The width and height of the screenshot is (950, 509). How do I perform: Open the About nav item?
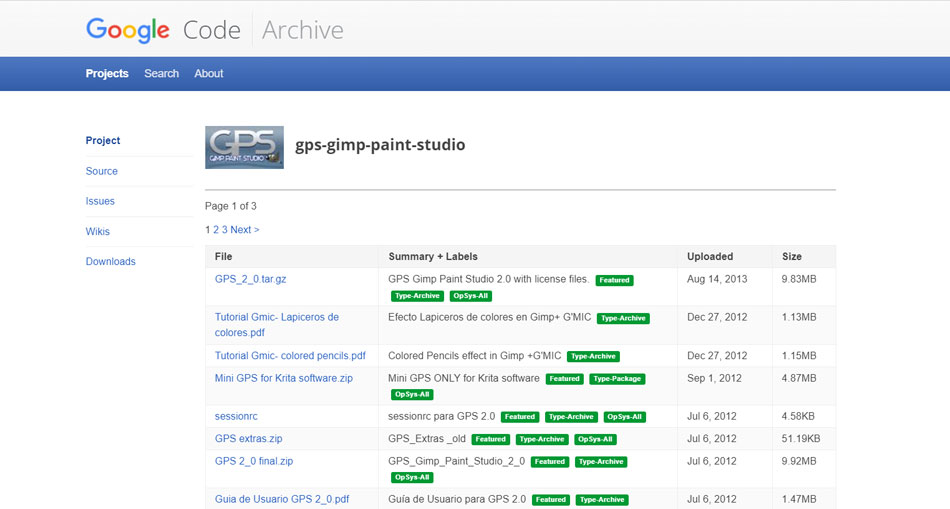point(208,73)
